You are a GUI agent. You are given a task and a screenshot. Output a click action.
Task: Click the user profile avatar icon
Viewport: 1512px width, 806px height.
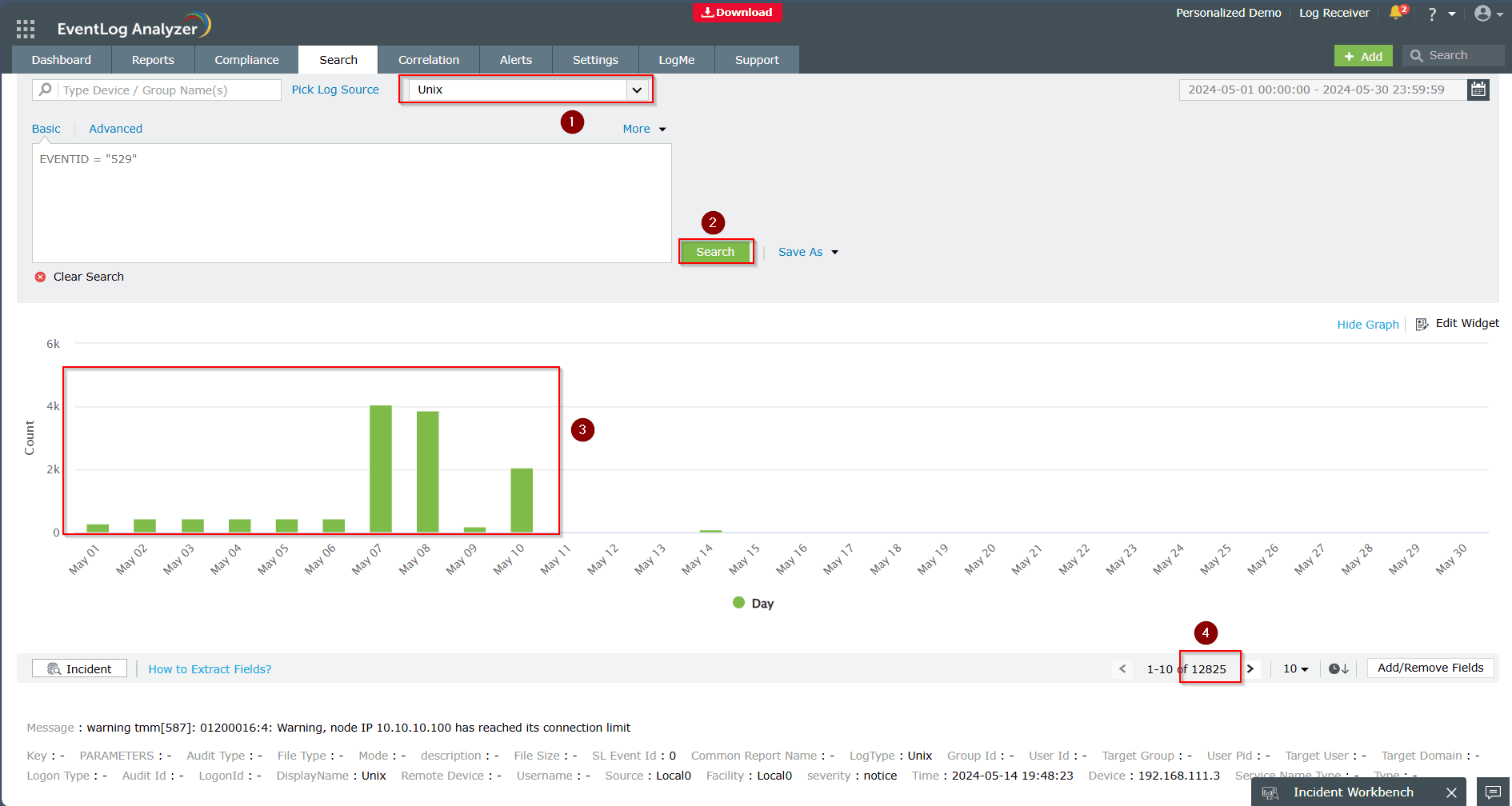click(x=1482, y=13)
